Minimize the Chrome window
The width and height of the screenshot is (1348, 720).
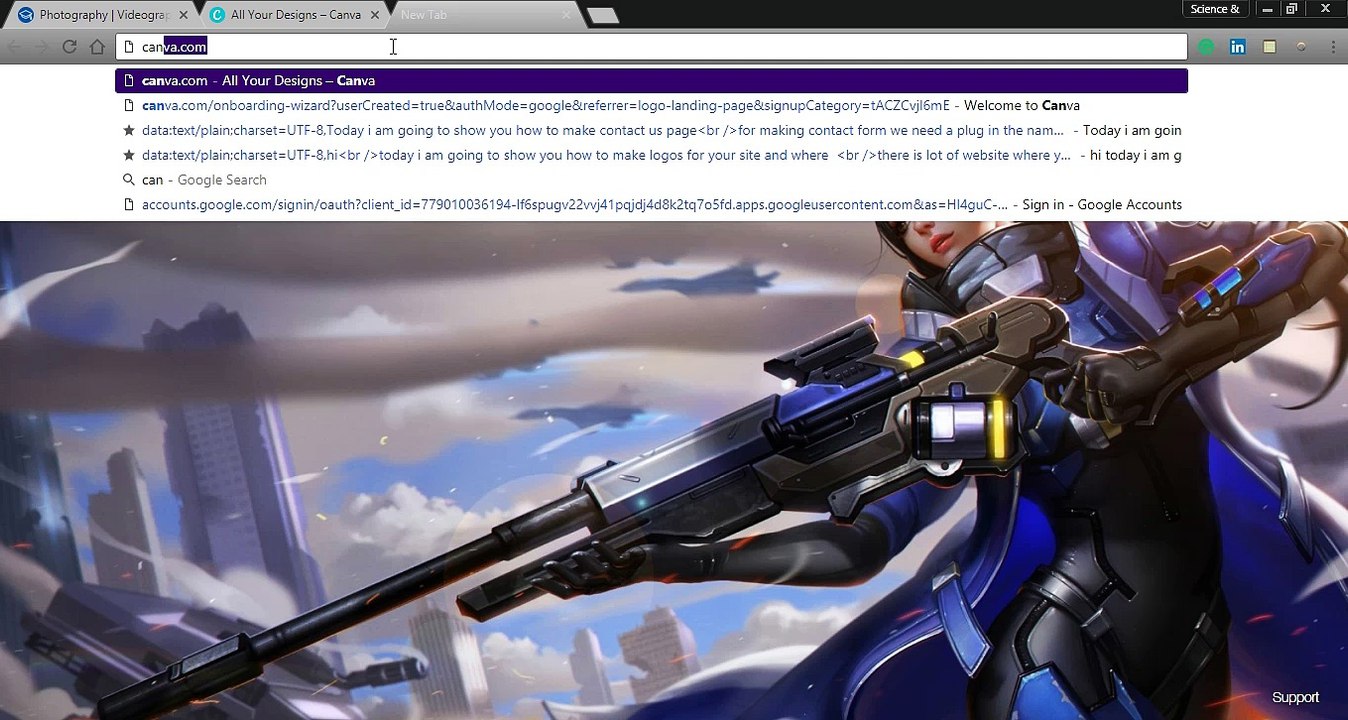click(1268, 9)
